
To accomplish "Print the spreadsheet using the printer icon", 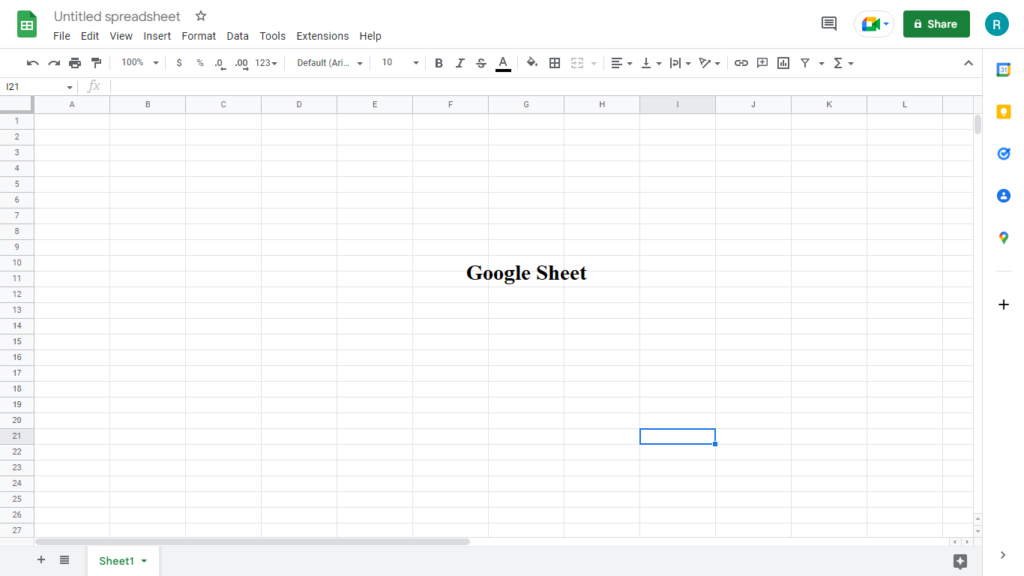I will 75,63.
